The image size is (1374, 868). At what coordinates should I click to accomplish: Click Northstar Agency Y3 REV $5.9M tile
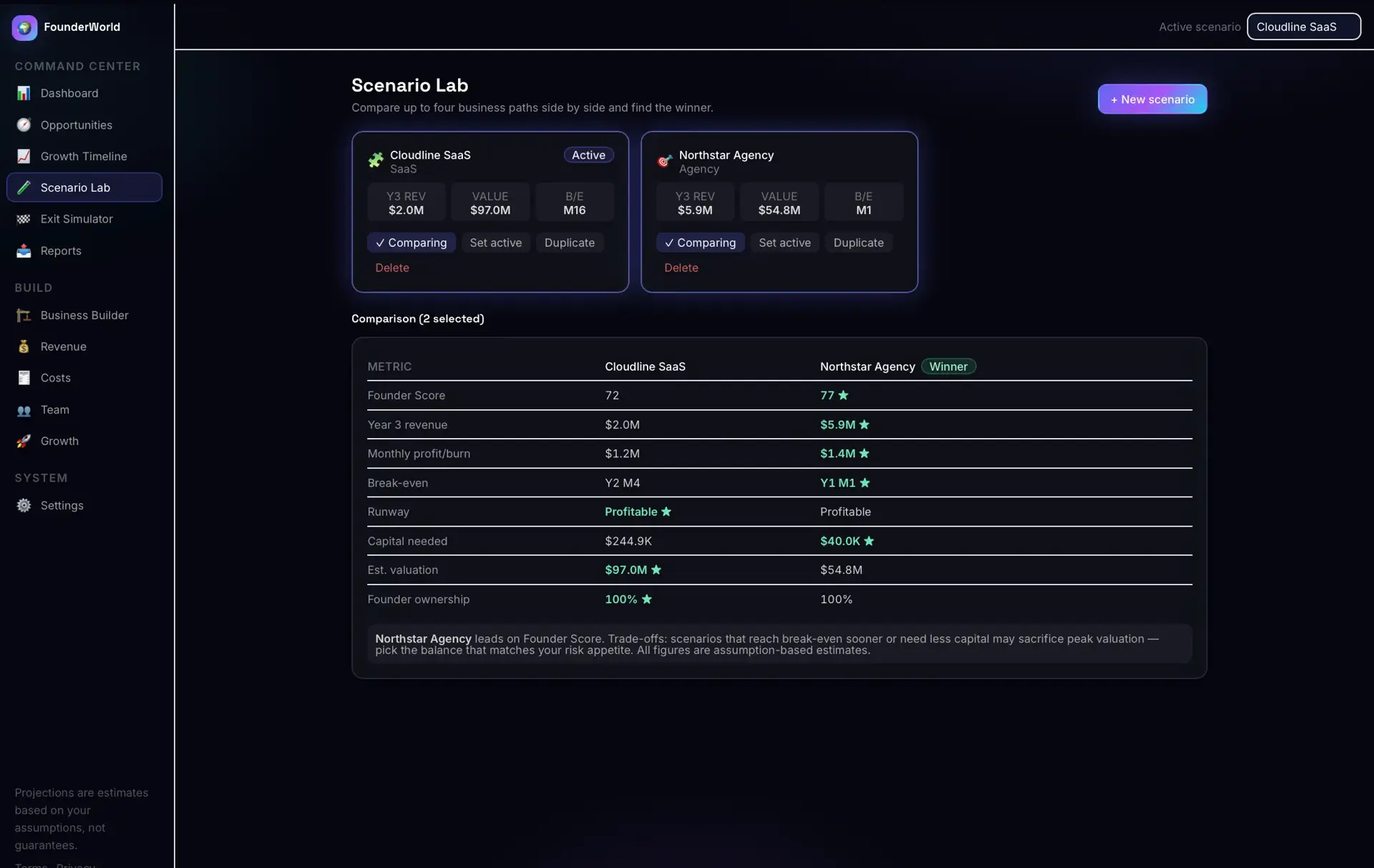pos(695,203)
